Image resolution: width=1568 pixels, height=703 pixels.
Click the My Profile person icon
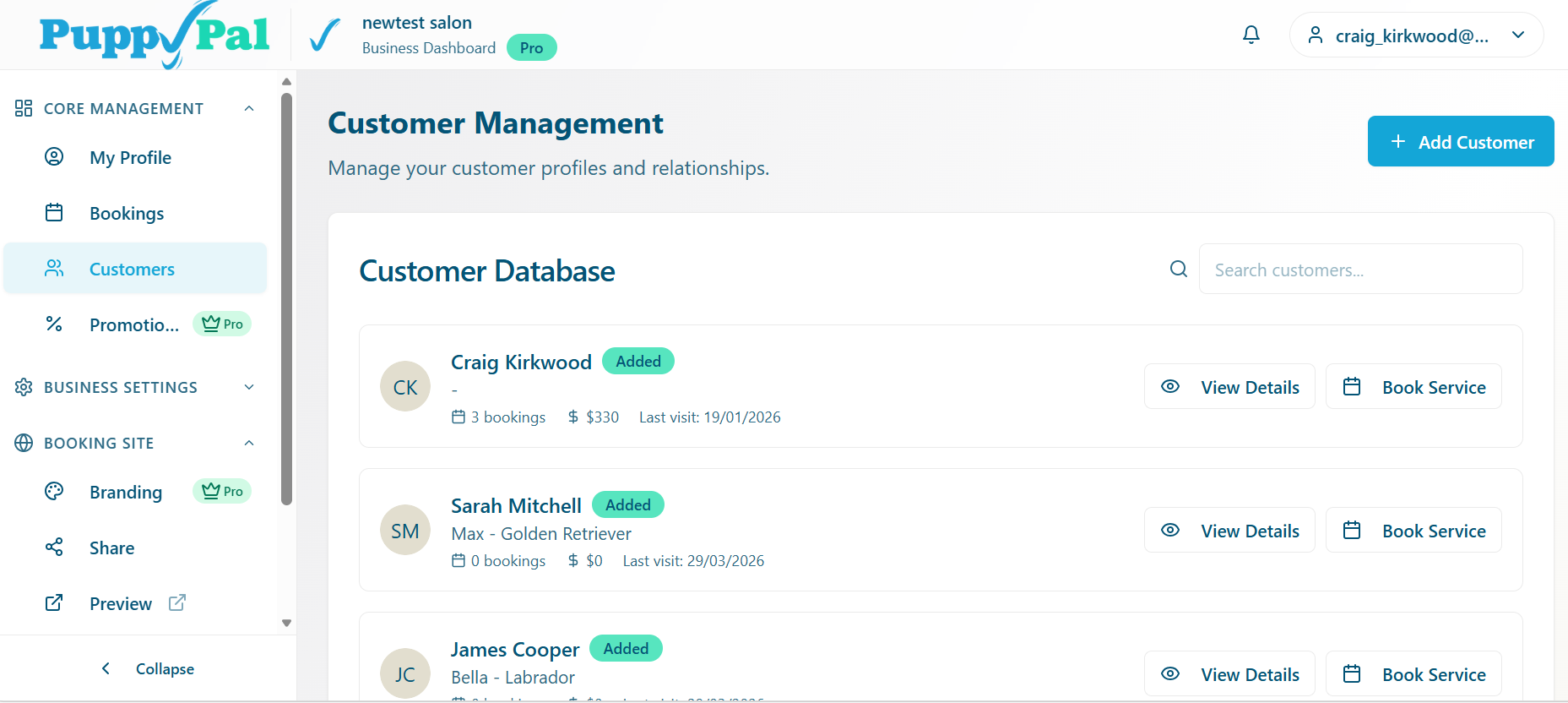tap(54, 157)
